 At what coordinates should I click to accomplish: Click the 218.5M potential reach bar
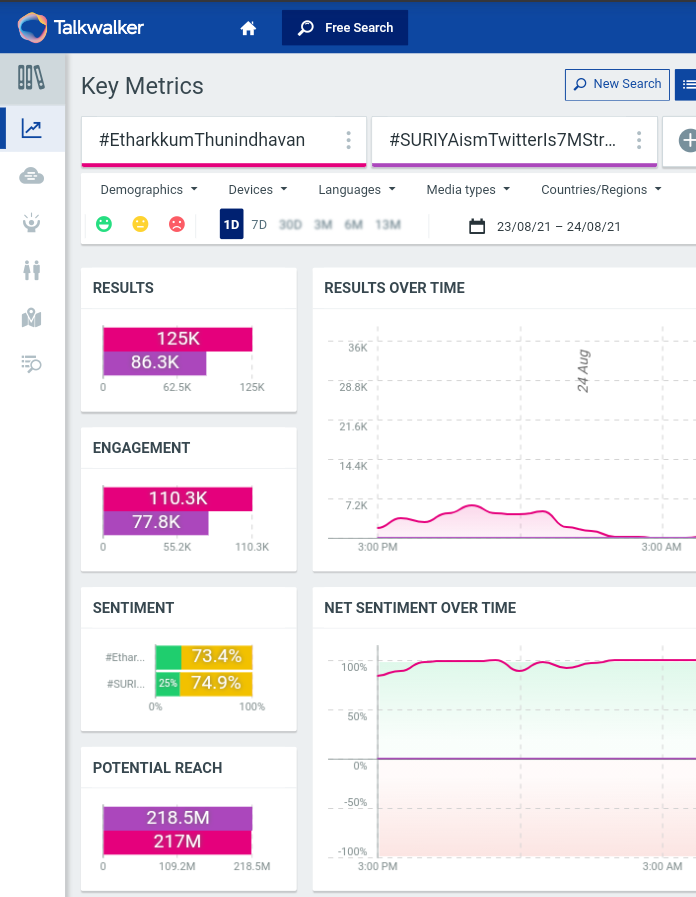click(x=178, y=818)
